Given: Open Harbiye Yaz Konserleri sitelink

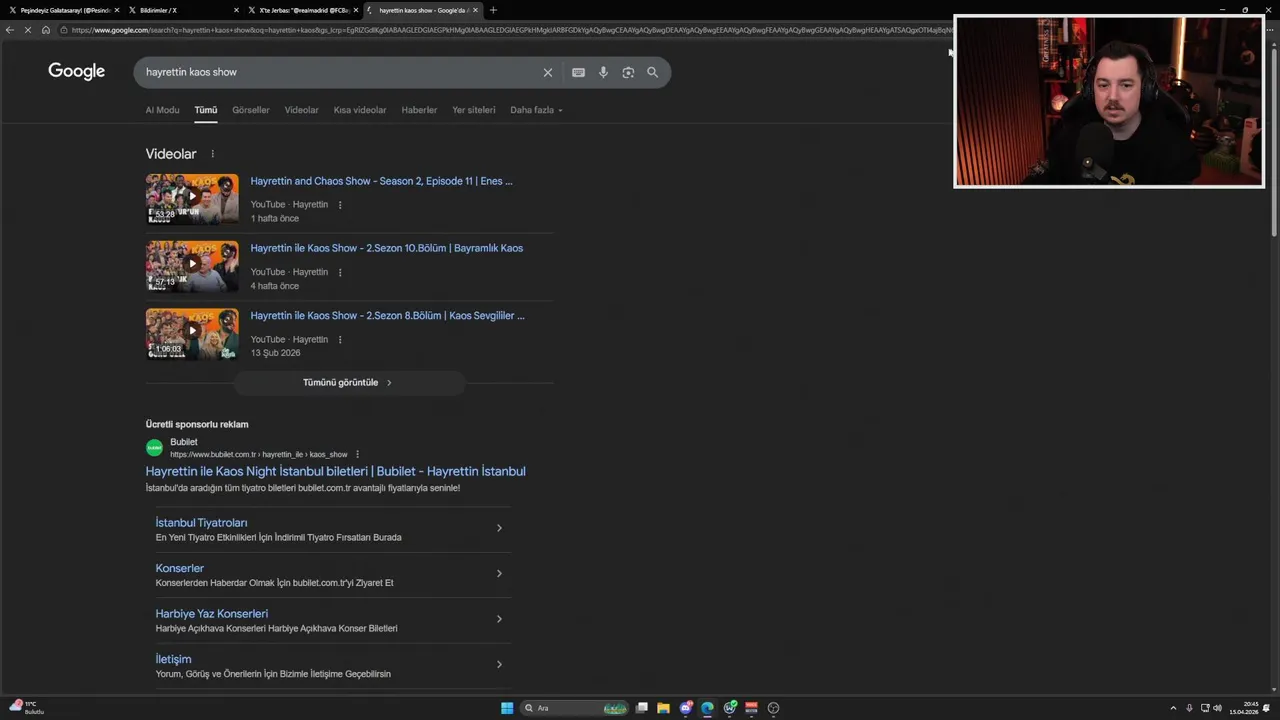Looking at the screenshot, I should (x=212, y=614).
